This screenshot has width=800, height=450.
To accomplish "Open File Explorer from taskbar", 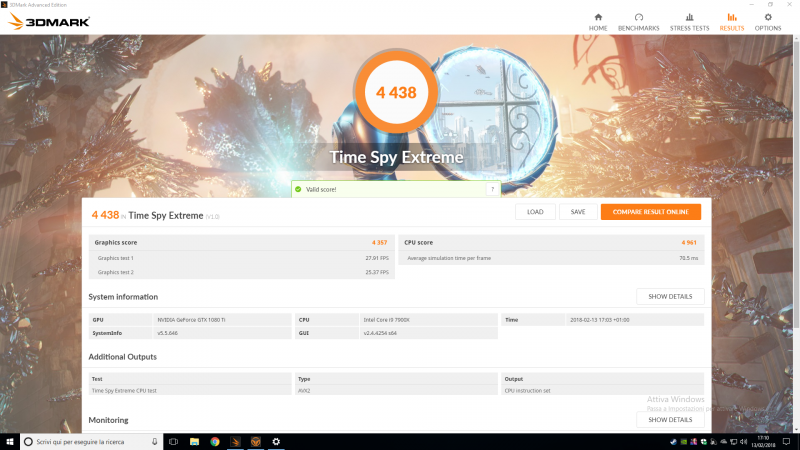I will click(194, 441).
